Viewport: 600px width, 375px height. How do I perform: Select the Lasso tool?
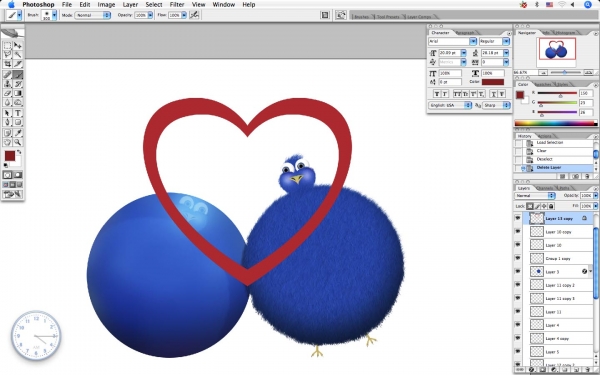pos(7,55)
